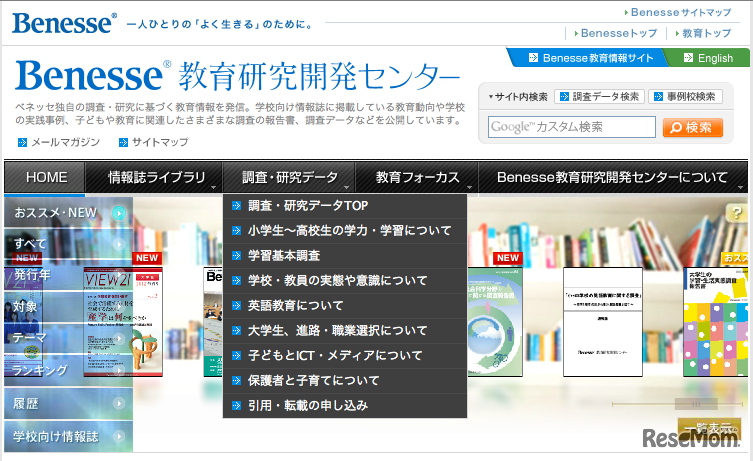
Task: Open the メールマガジン link
Action: (x=65, y=142)
